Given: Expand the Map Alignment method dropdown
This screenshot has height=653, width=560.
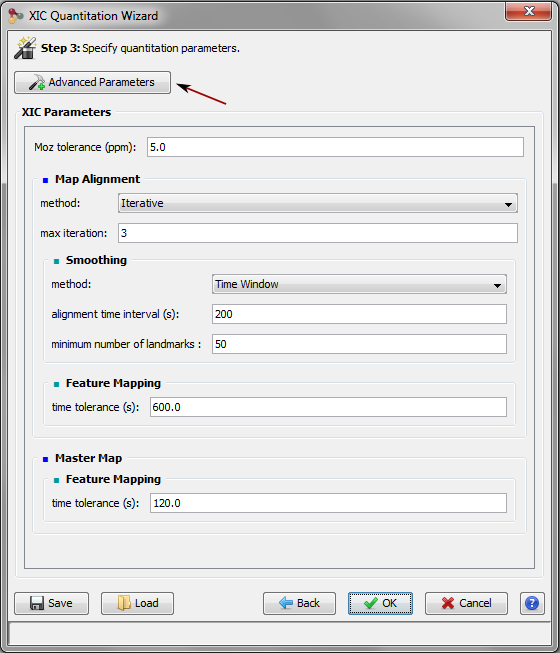Looking at the screenshot, I should point(318,203).
